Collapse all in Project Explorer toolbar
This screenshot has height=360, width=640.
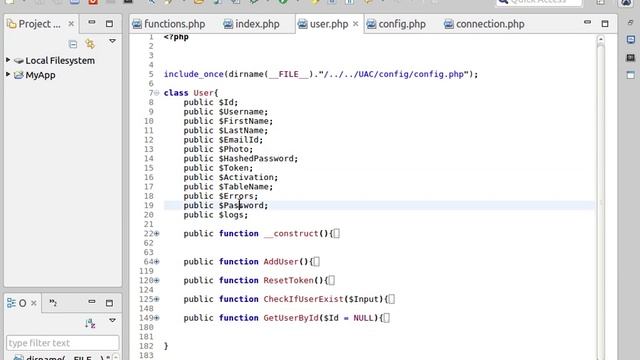[x=73, y=44]
